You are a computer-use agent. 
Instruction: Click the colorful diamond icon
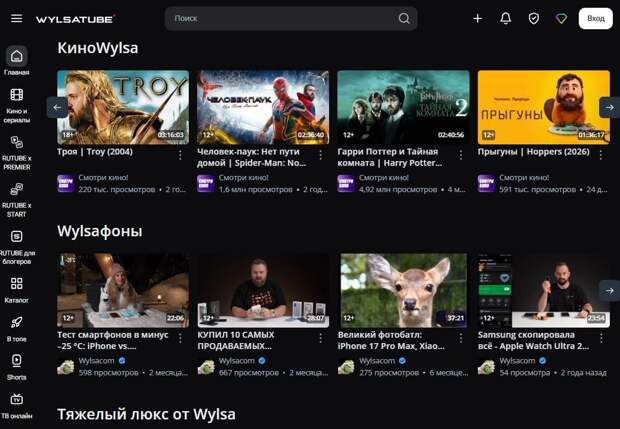561,18
